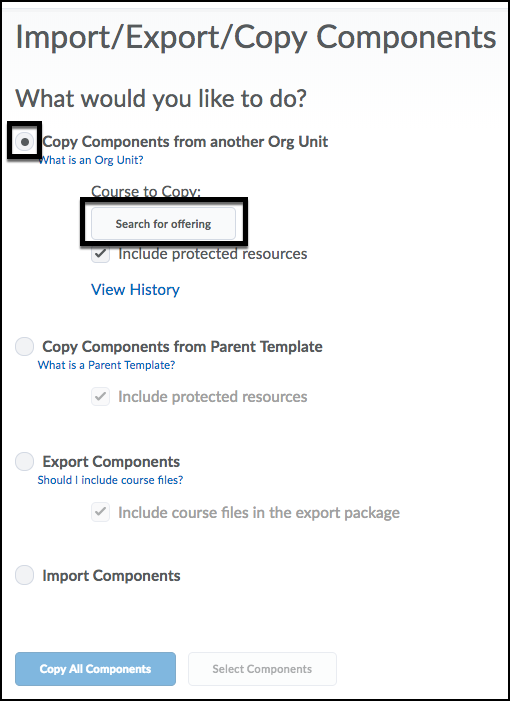
Task: Click the Import/Export/Copy Components page heading
Action: pyautogui.click(x=256, y=37)
